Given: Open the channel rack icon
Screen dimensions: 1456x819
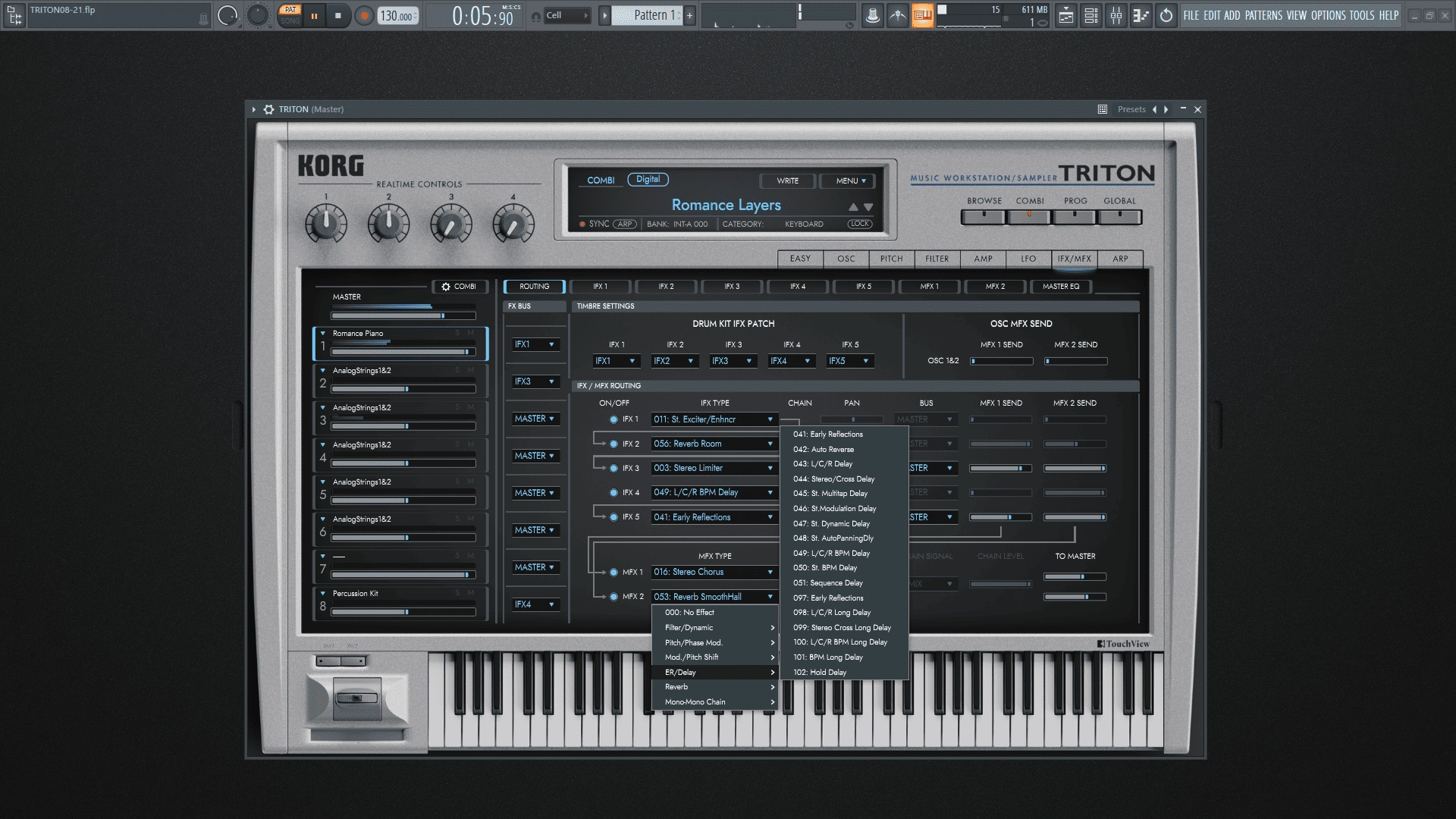Looking at the screenshot, I should [x=1091, y=15].
